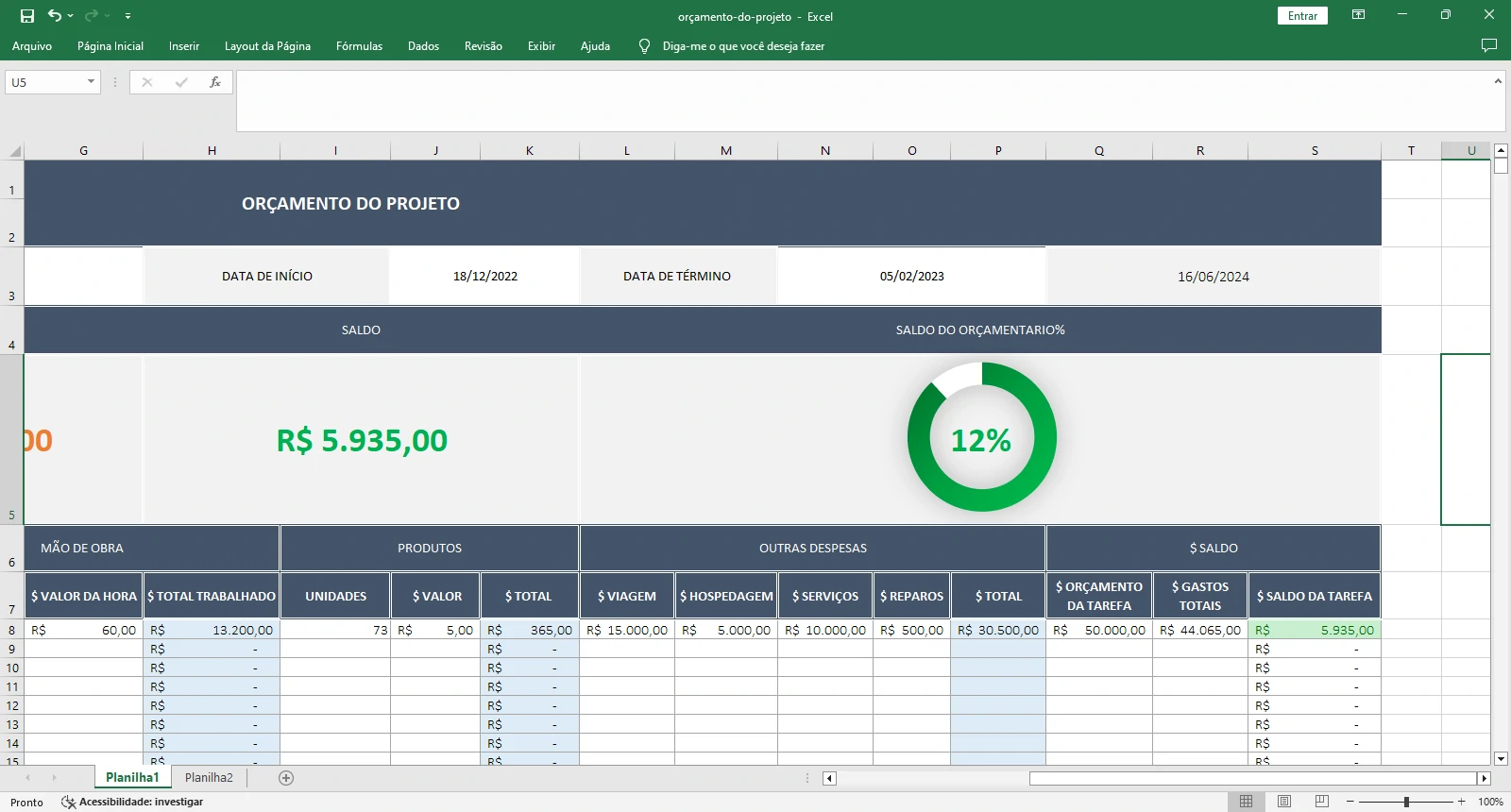The width and height of the screenshot is (1511, 812).
Task: Open the comments speech bubble icon
Action: point(1489,45)
